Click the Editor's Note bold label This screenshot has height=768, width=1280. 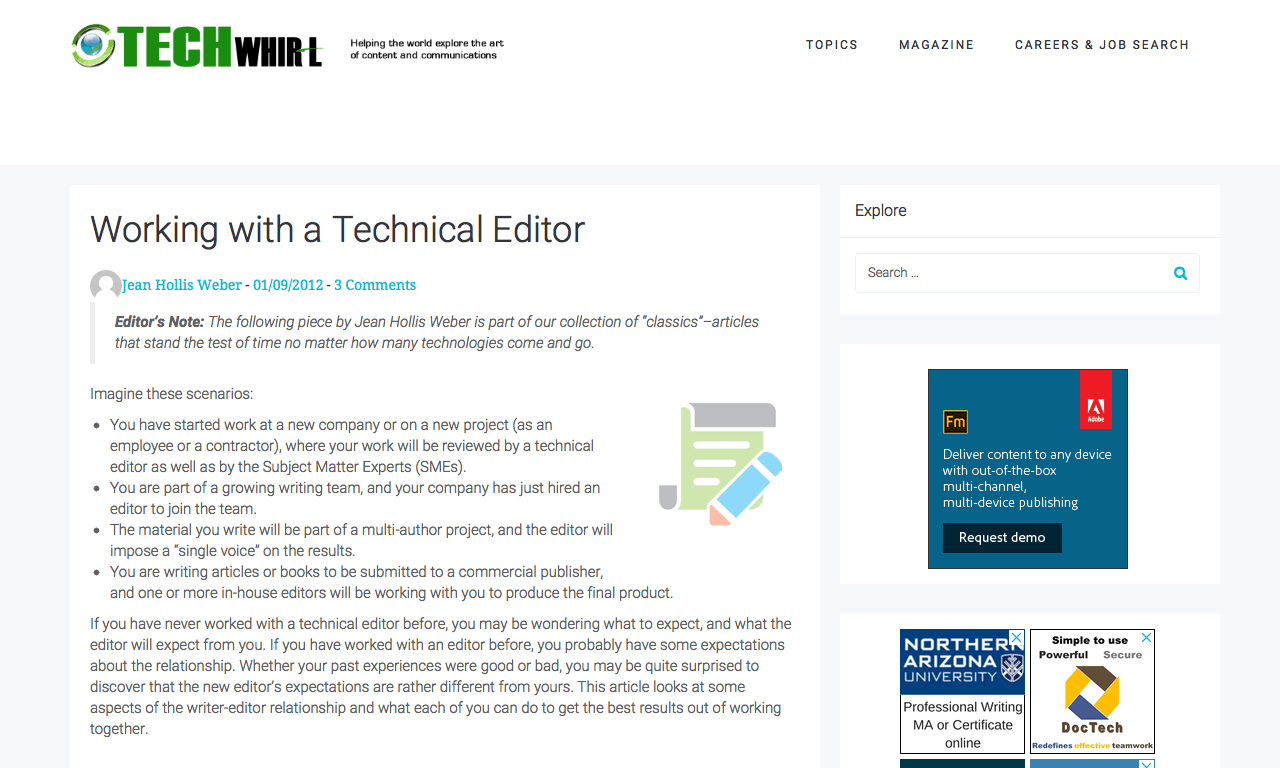pyautogui.click(x=159, y=322)
